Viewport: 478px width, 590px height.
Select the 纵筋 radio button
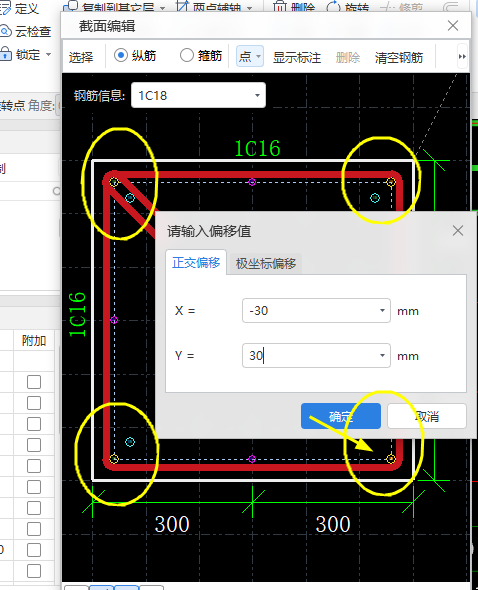[121, 56]
